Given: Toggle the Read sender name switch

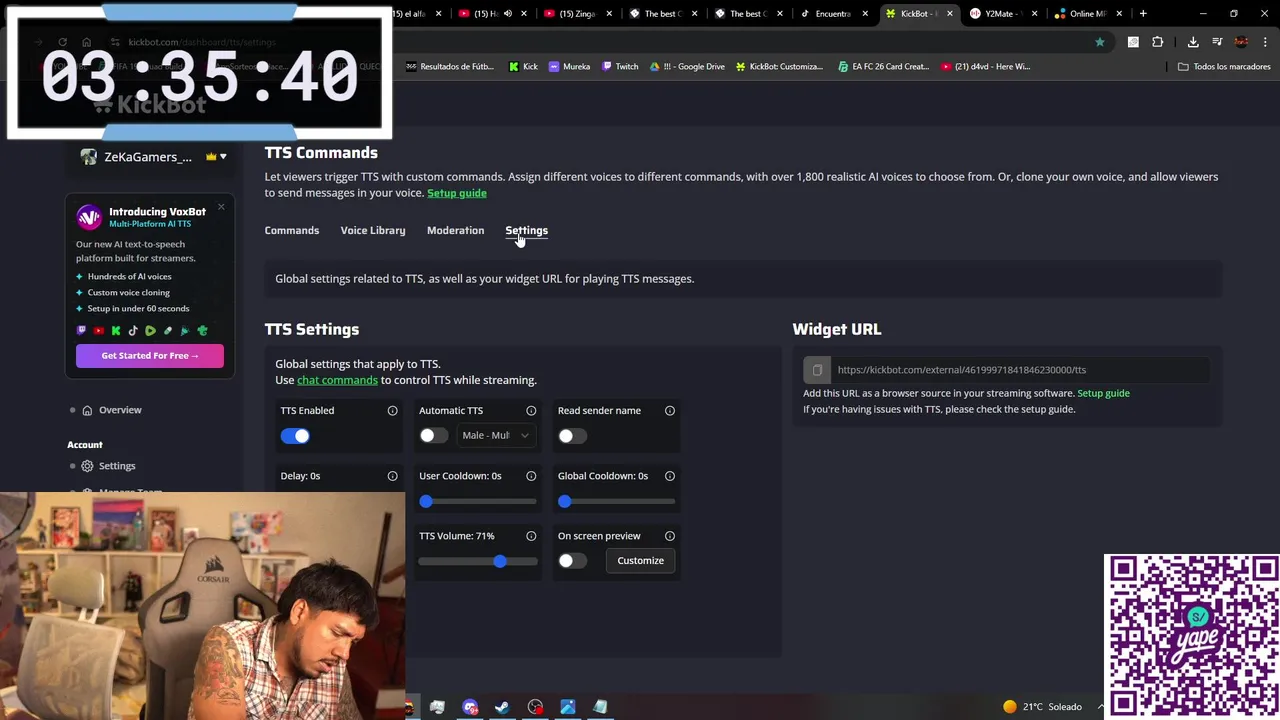Looking at the screenshot, I should click(x=572, y=436).
